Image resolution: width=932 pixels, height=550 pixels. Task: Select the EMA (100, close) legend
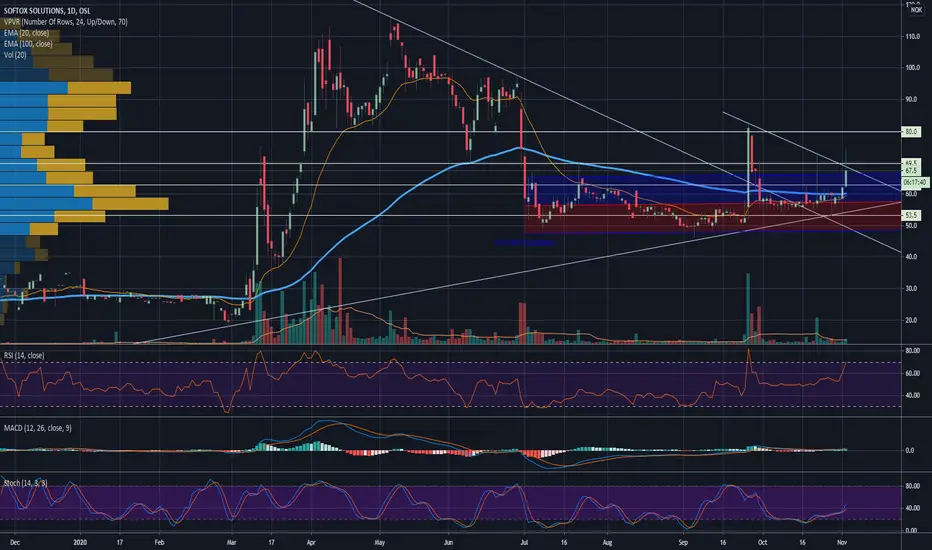pyautogui.click(x=28, y=44)
